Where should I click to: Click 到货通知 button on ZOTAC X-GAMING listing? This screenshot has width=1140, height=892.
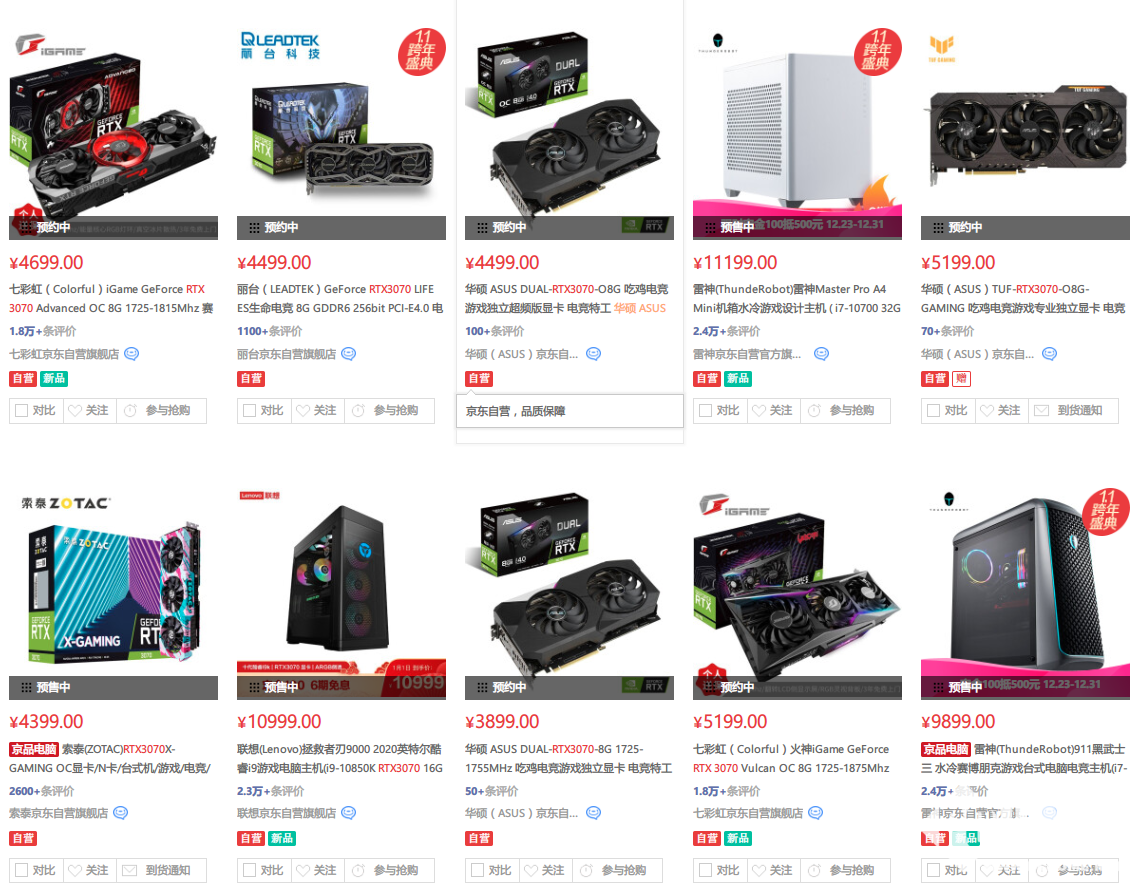tap(161, 870)
